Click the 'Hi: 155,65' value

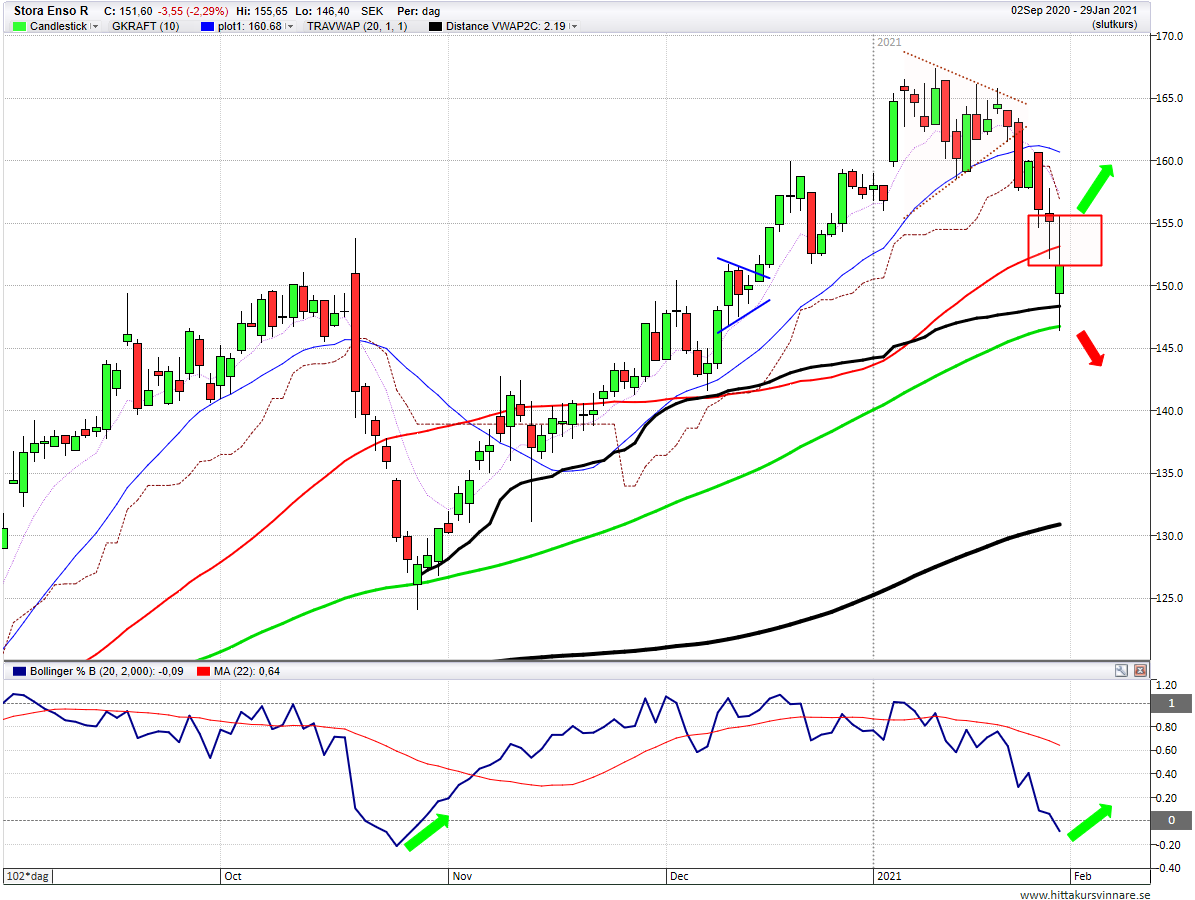tap(261, 11)
